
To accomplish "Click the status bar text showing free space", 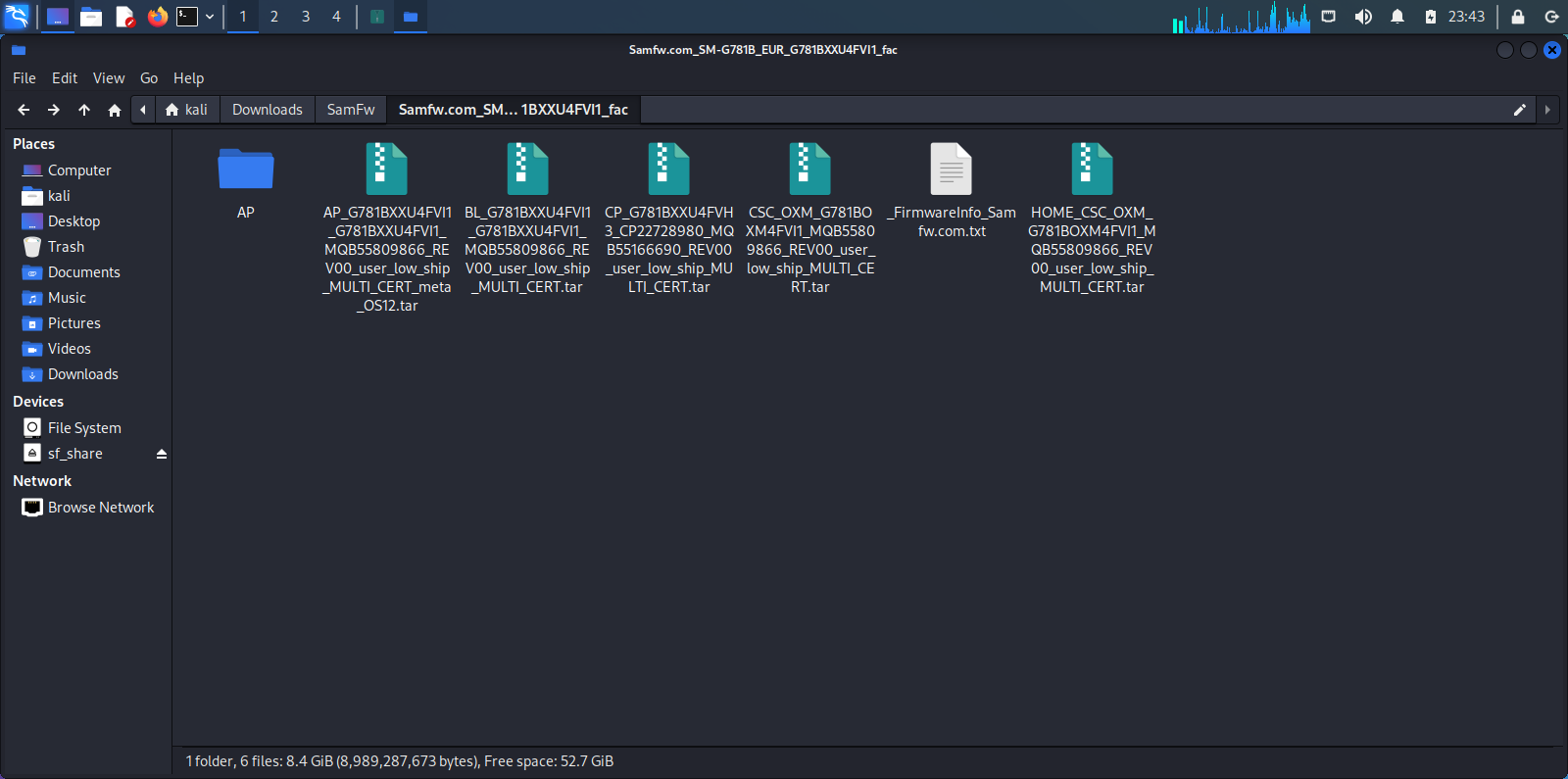I will (400, 761).
